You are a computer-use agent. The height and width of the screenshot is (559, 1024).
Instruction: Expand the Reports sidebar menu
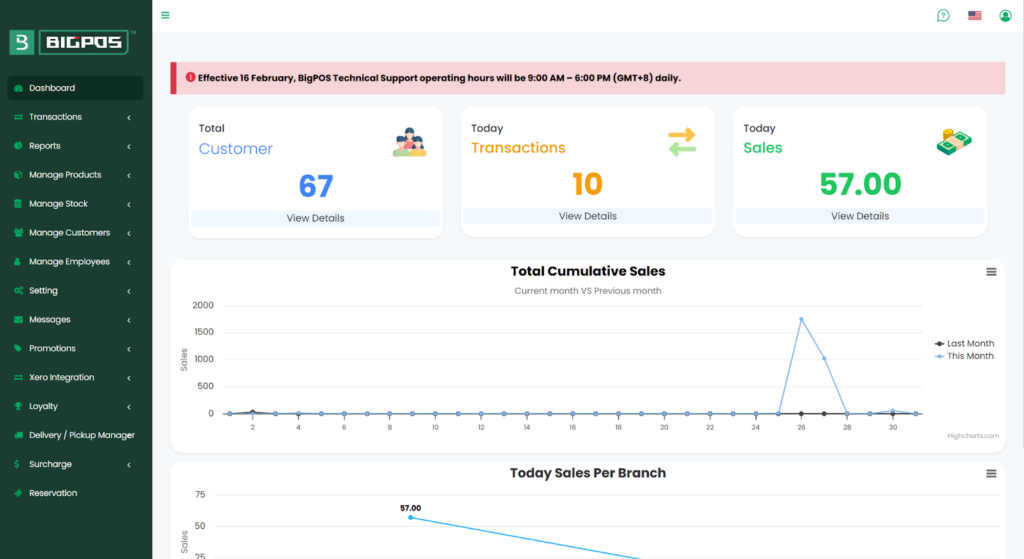[x=75, y=146]
